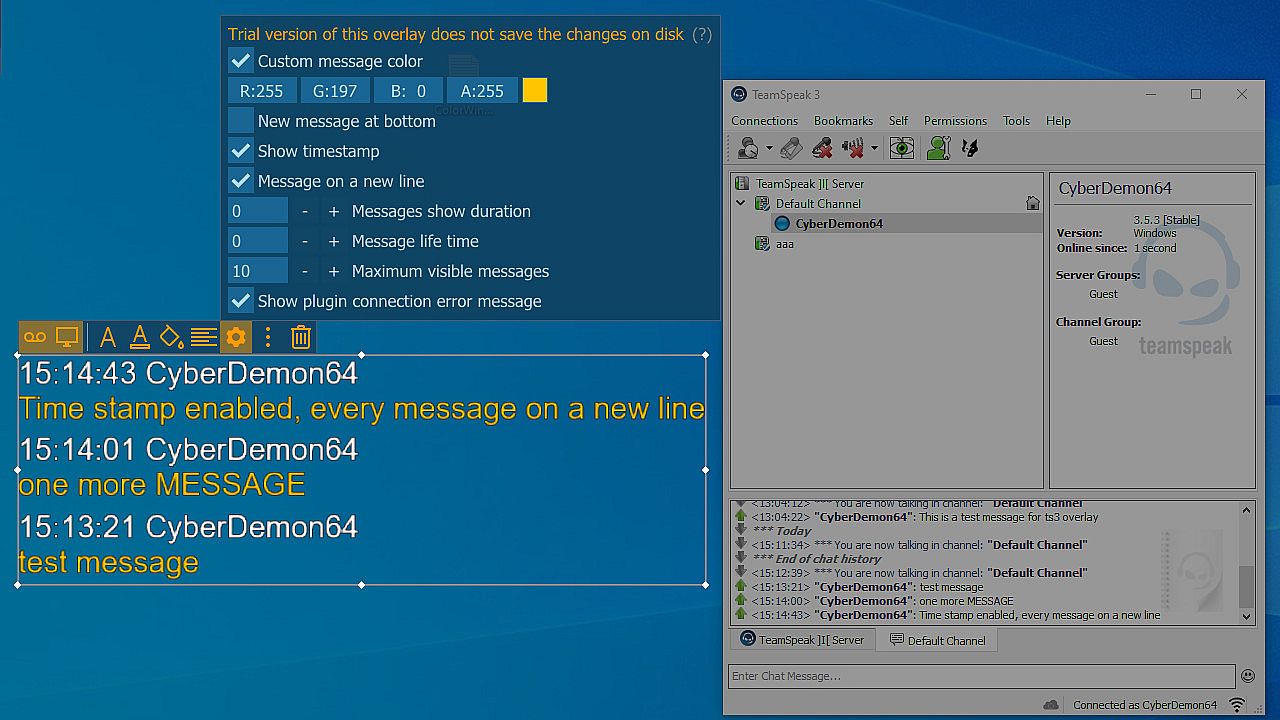1280x720 pixels.
Task: Open the mute speakers dropdown arrow
Action: click(874, 149)
